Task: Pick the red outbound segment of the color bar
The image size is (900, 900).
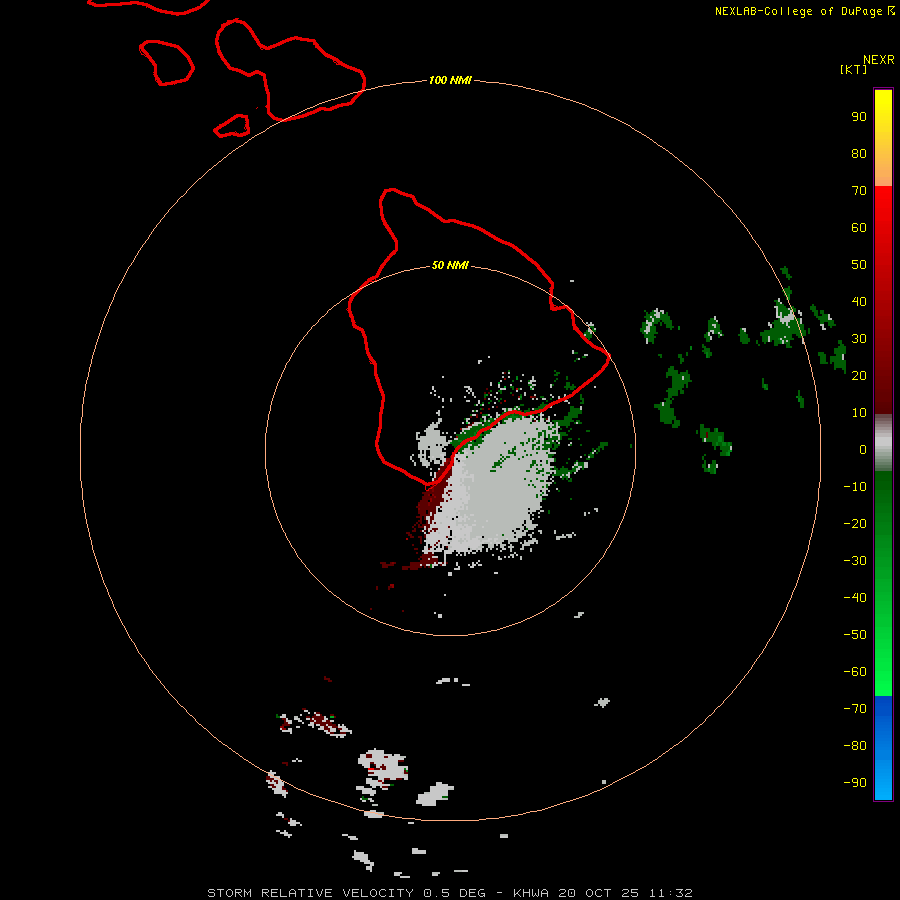Action: [x=883, y=300]
